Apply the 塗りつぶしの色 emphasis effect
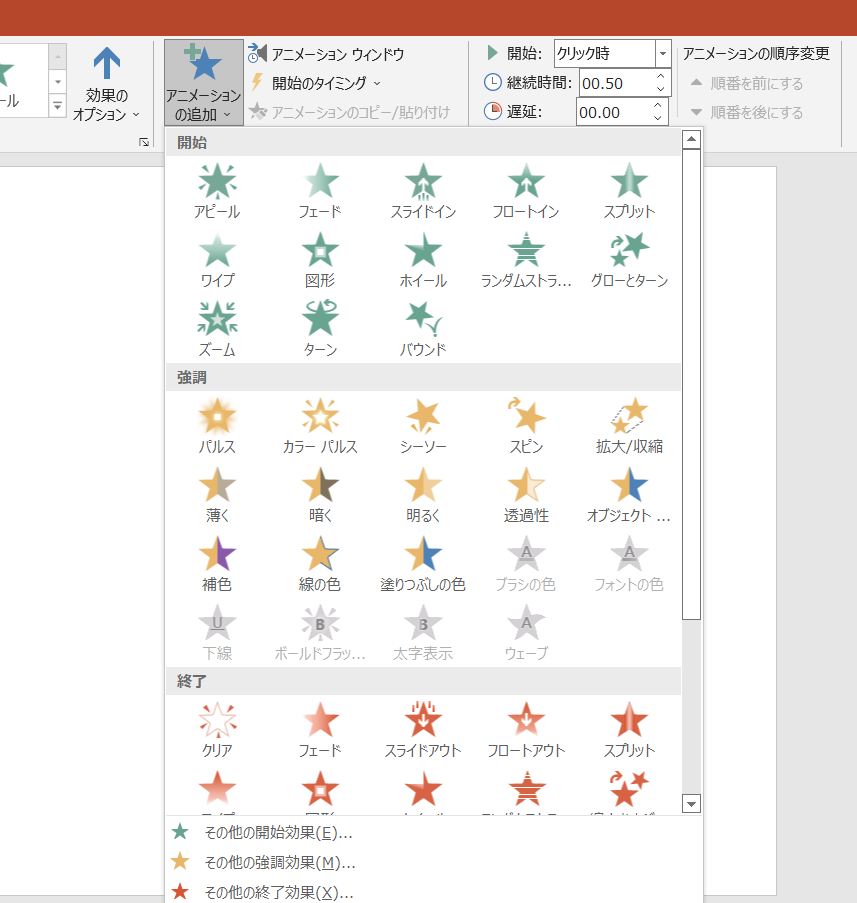The height and width of the screenshot is (903, 857). pyautogui.click(x=423, y=563)
